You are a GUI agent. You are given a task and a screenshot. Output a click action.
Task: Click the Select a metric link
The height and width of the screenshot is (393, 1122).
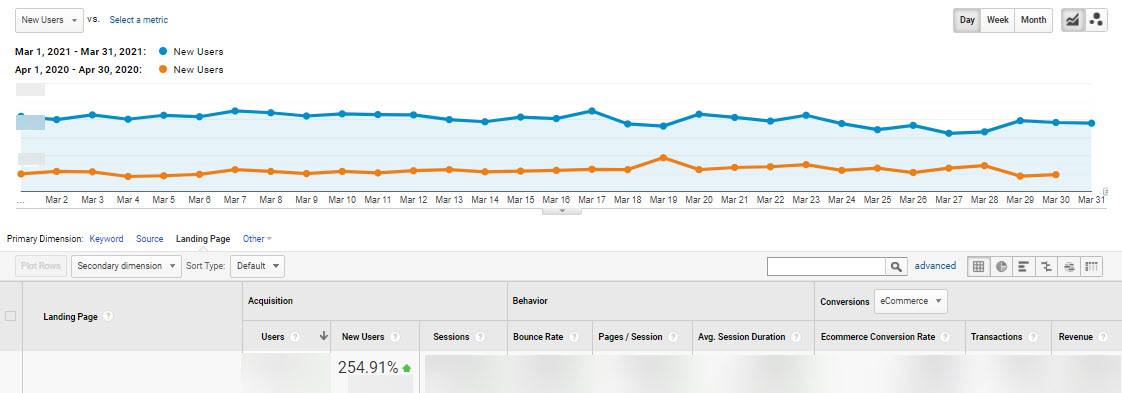(x=139, y=20)
